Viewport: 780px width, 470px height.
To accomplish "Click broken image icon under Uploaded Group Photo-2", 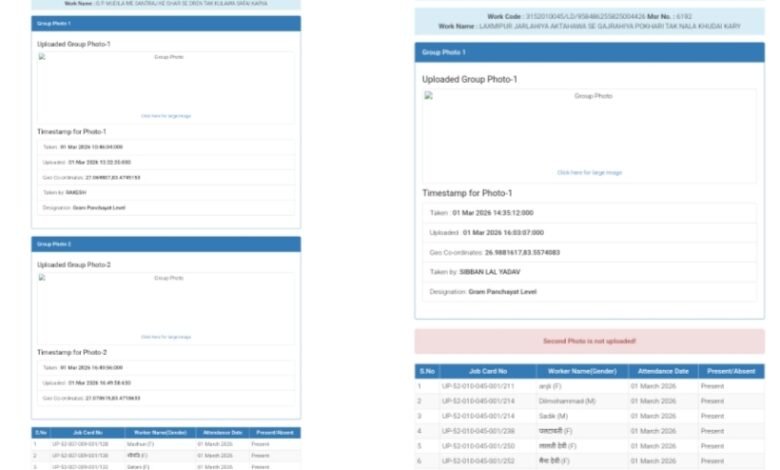I will (x=42, y=278).
